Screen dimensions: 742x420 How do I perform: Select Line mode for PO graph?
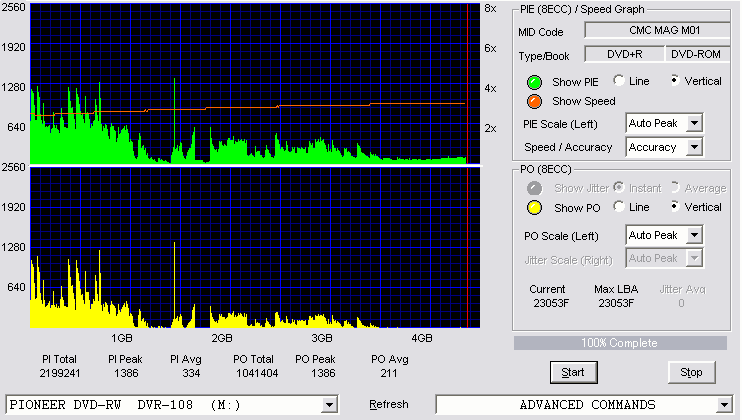(x=619, y=206)
